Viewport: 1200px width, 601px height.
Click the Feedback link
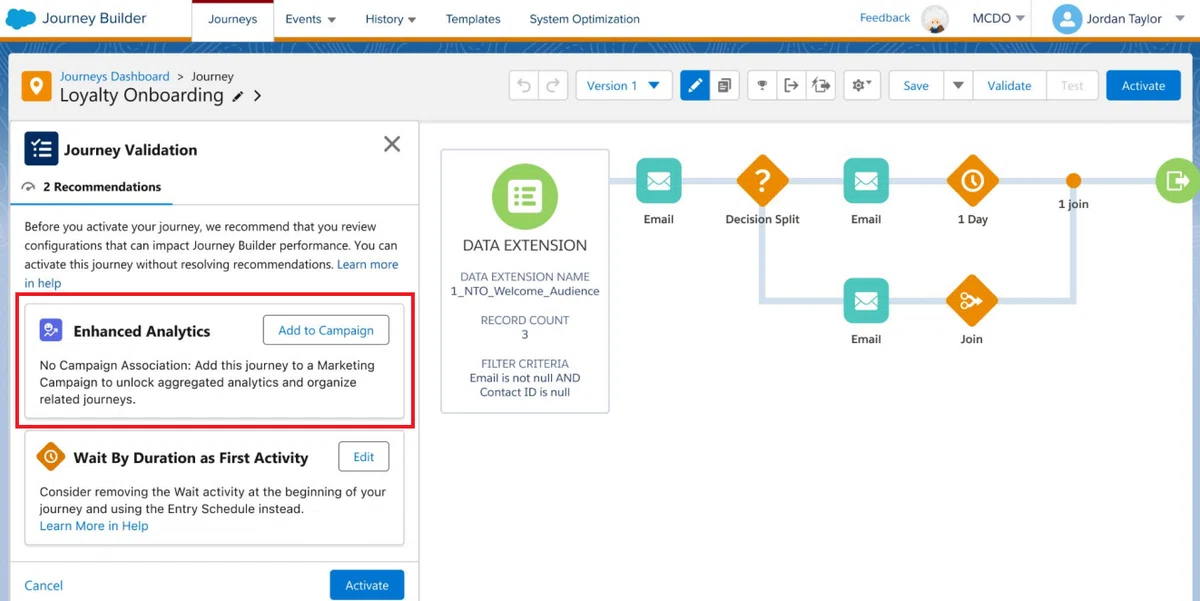click(x=885, y=18)
